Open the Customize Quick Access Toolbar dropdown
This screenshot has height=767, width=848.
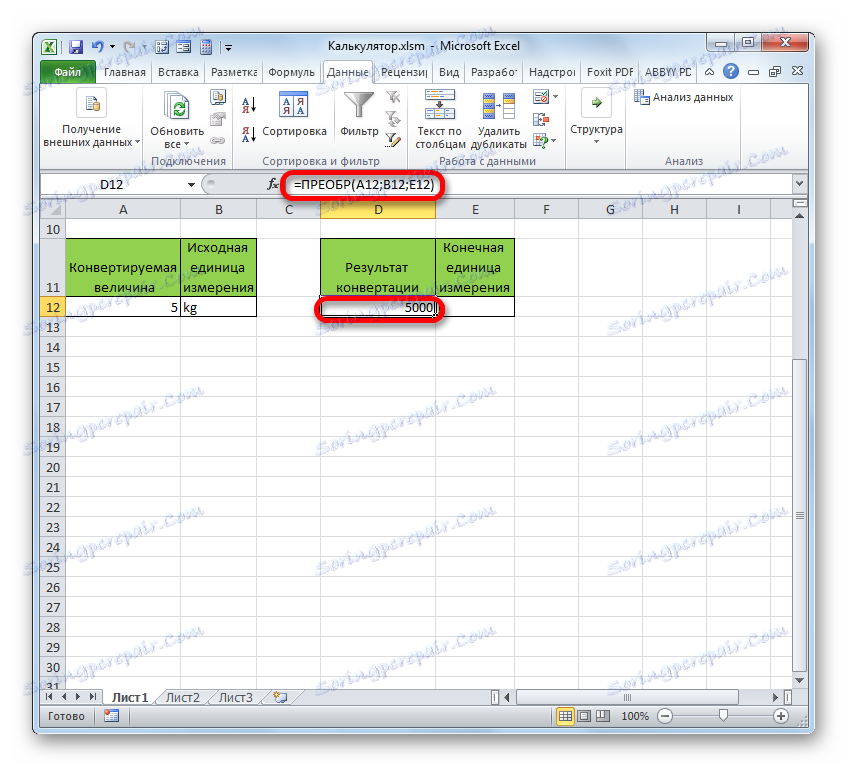click(x=228, y=48)
